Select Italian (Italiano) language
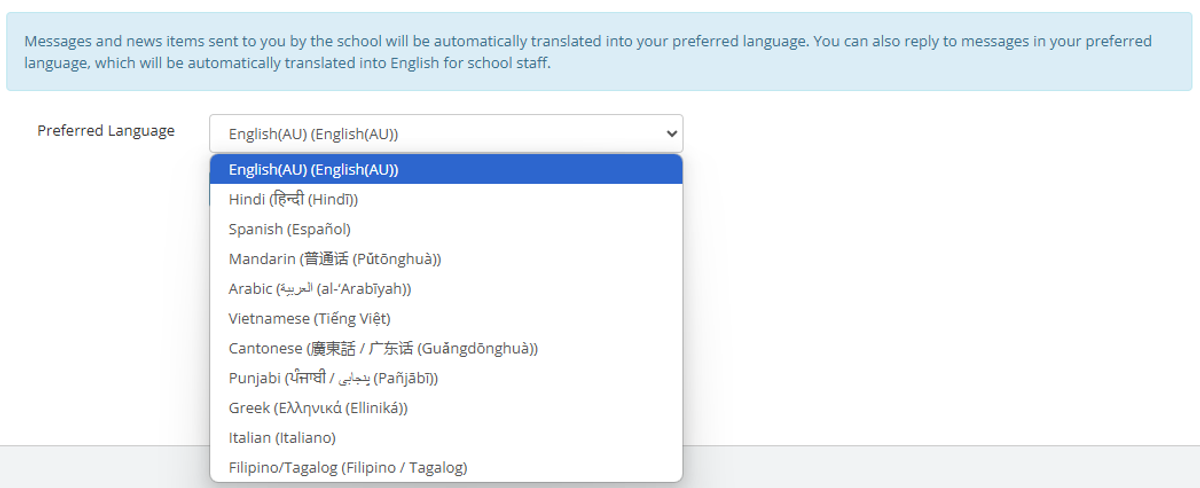Screen dimensions: 1200x488 point(446,437)
